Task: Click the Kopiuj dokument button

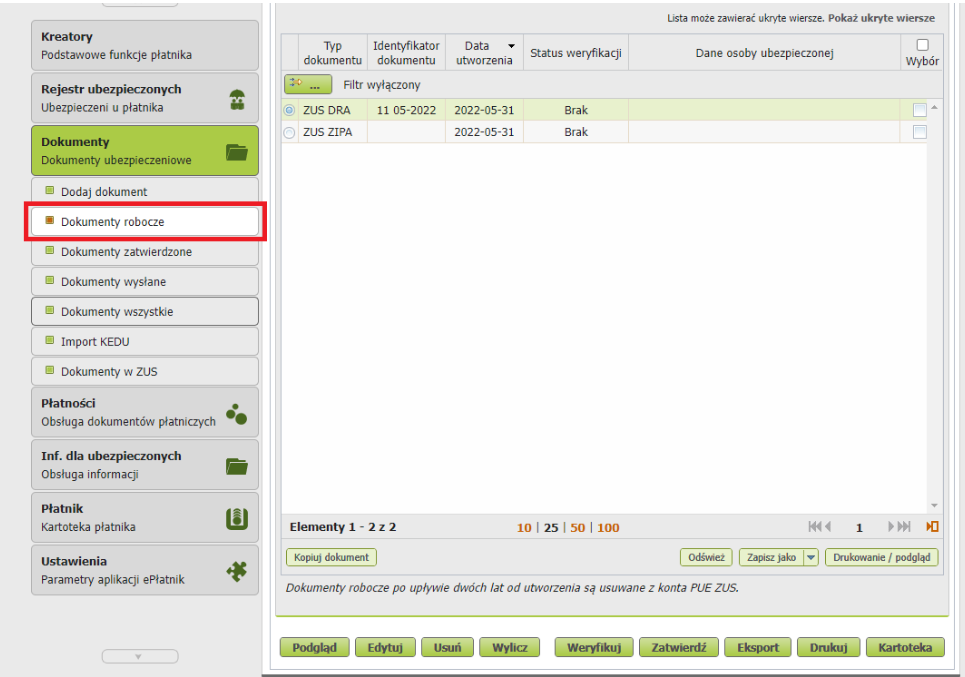Action: click(331, 557)
